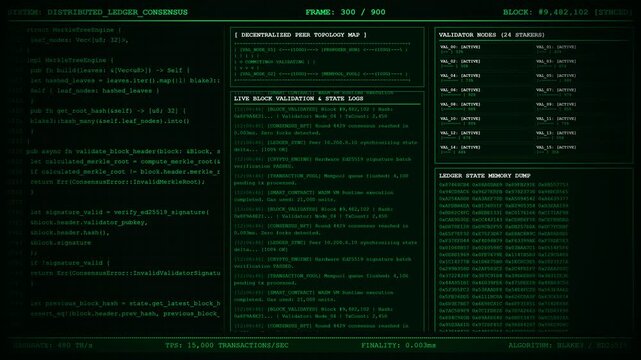Click the SYSTEM: DISTRIBUTED_LEDGER_CONSENSUS header label

[x=98, y=12]
